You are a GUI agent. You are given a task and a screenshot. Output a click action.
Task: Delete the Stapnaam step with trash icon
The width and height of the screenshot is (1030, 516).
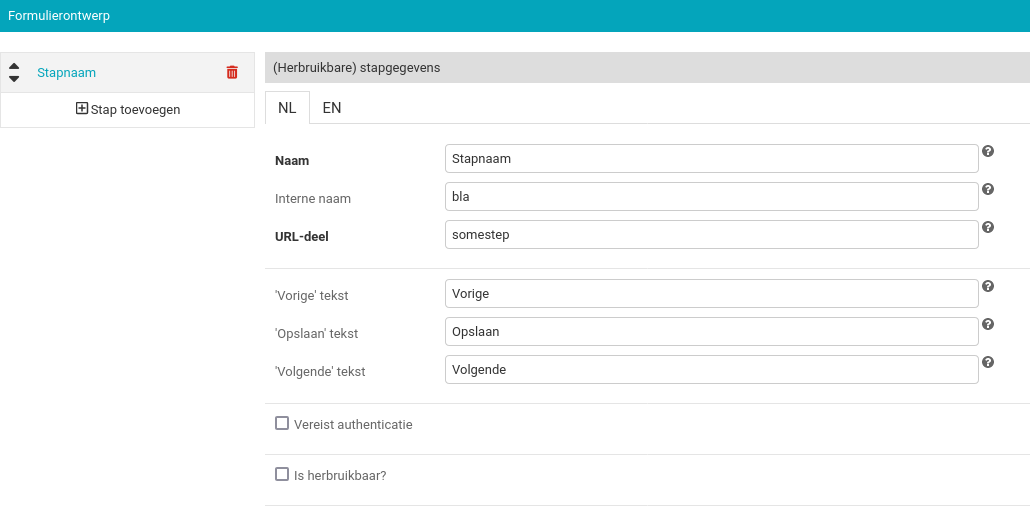[x=232, y=72]
